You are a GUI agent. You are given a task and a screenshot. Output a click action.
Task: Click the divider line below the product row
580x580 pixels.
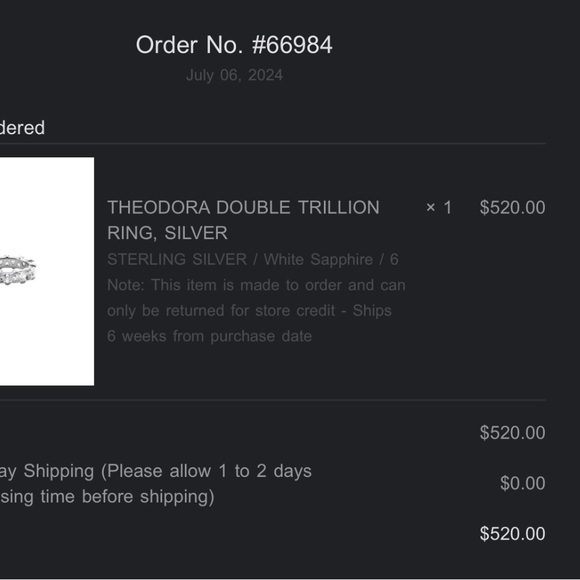tap(273, 400)
